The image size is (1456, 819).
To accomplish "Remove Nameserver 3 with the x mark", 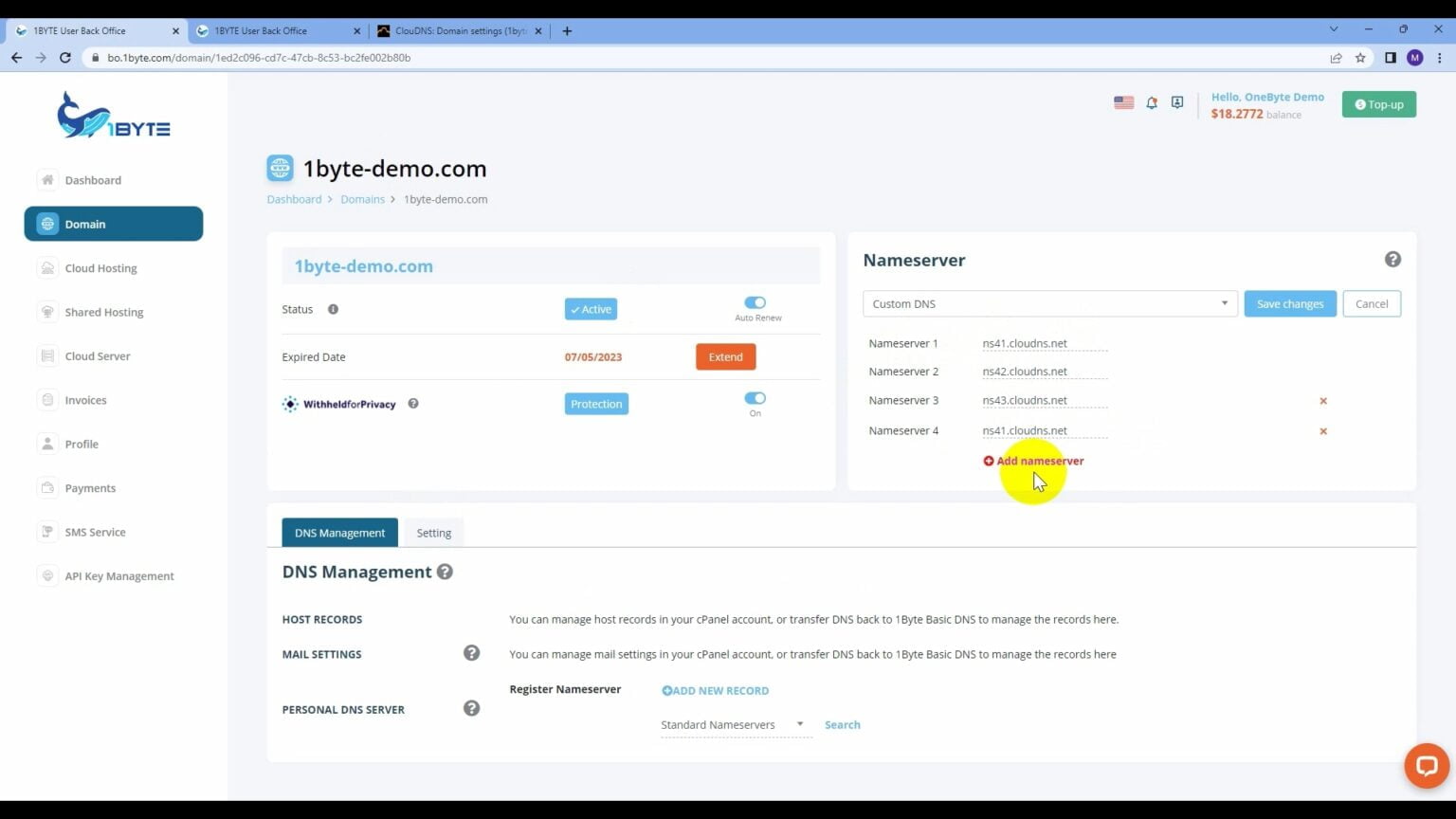I will (1323, 400).
